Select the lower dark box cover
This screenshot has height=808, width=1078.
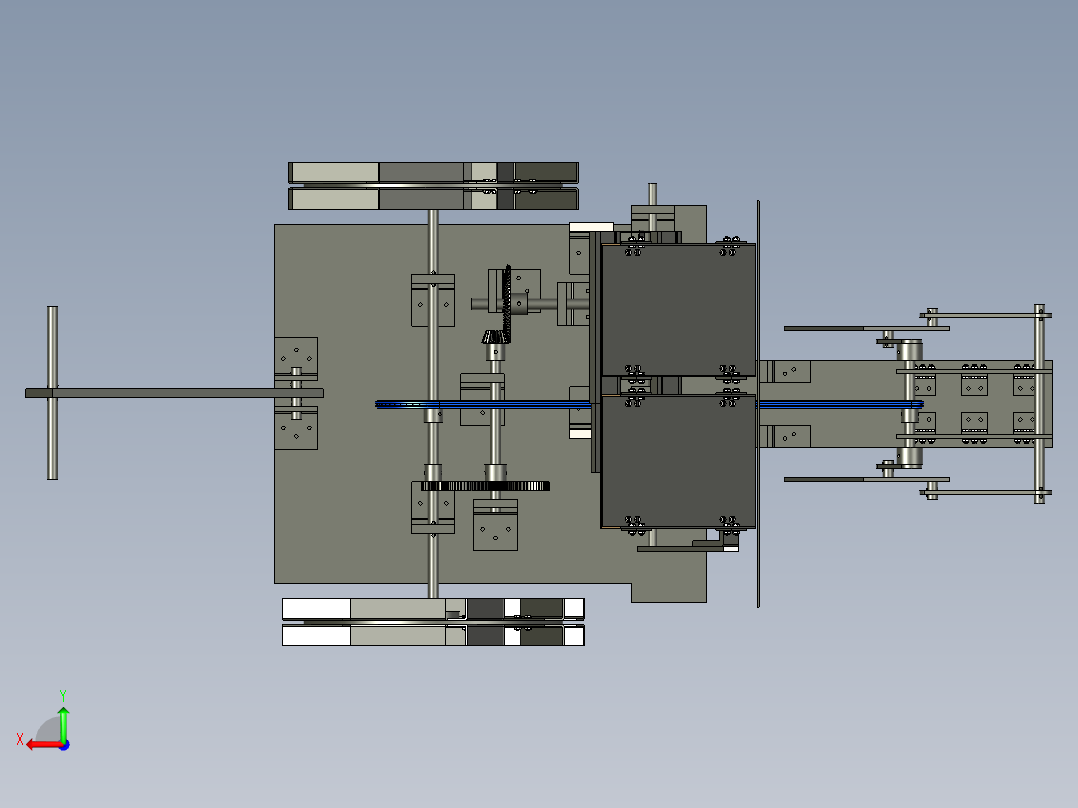tap(679, 461)
